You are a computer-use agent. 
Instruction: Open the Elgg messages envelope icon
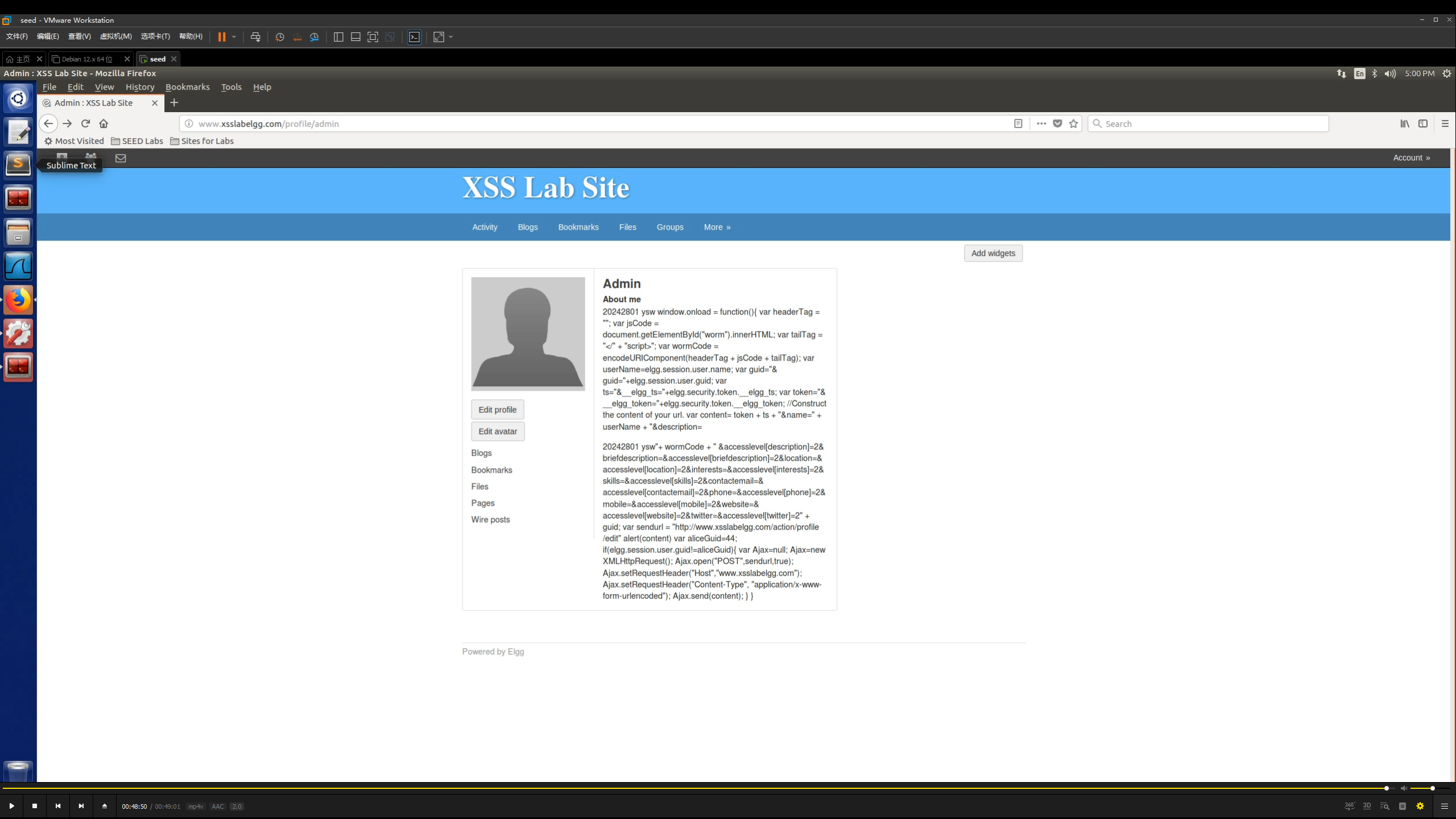121,158
